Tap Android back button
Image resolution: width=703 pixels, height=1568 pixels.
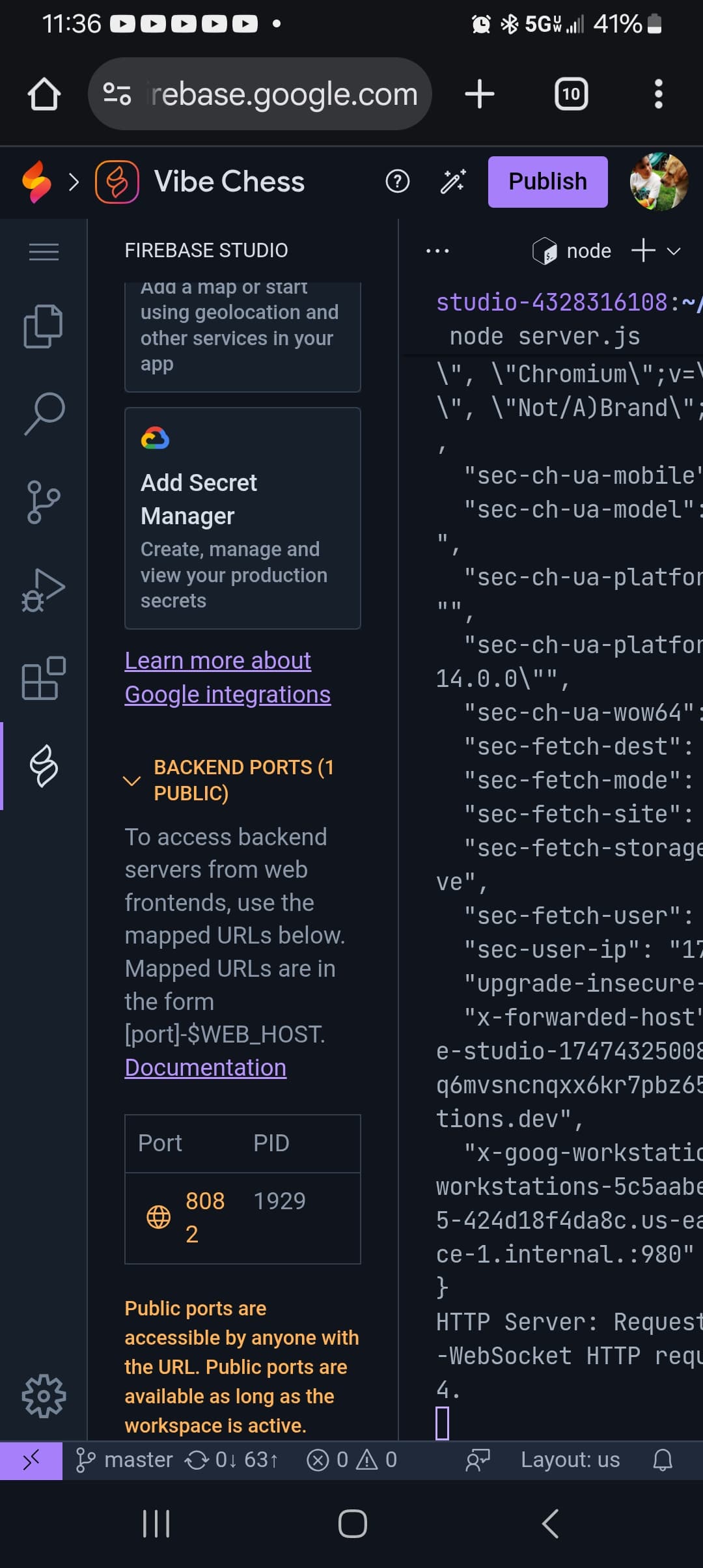coord(550,1524)
